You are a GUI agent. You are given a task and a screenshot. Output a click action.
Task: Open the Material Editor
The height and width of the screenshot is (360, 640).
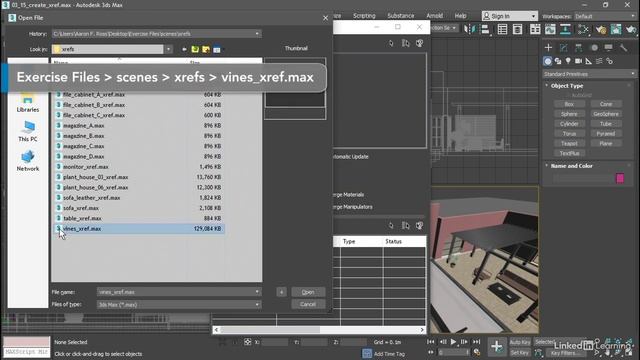click(583, 29)
